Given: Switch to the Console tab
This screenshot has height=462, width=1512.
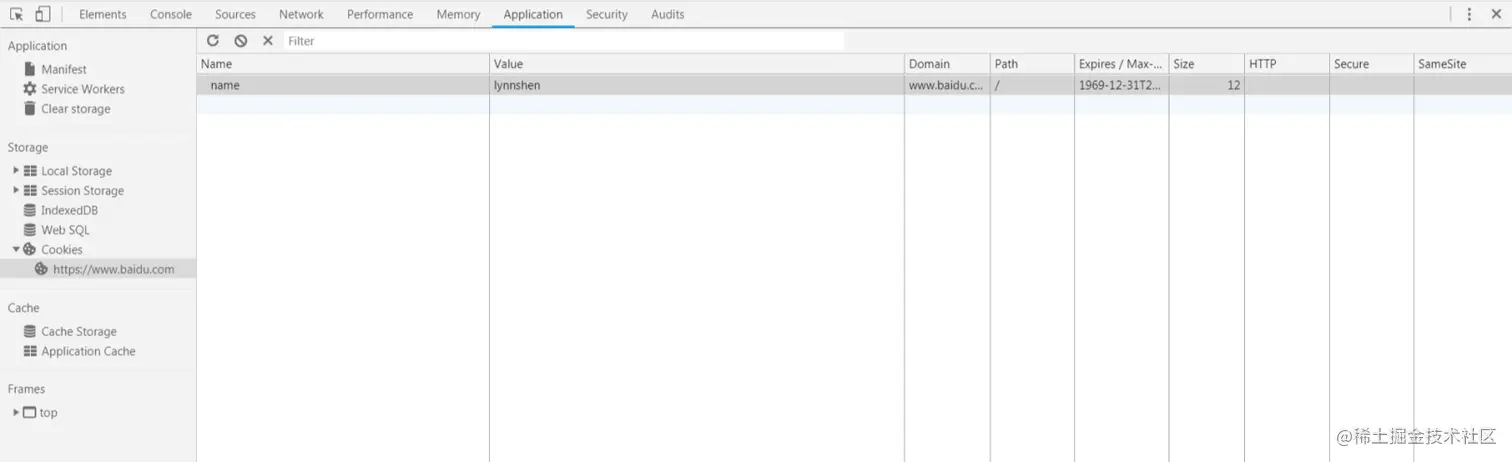Looking at the screenshot, I should (x=171, y=14).
